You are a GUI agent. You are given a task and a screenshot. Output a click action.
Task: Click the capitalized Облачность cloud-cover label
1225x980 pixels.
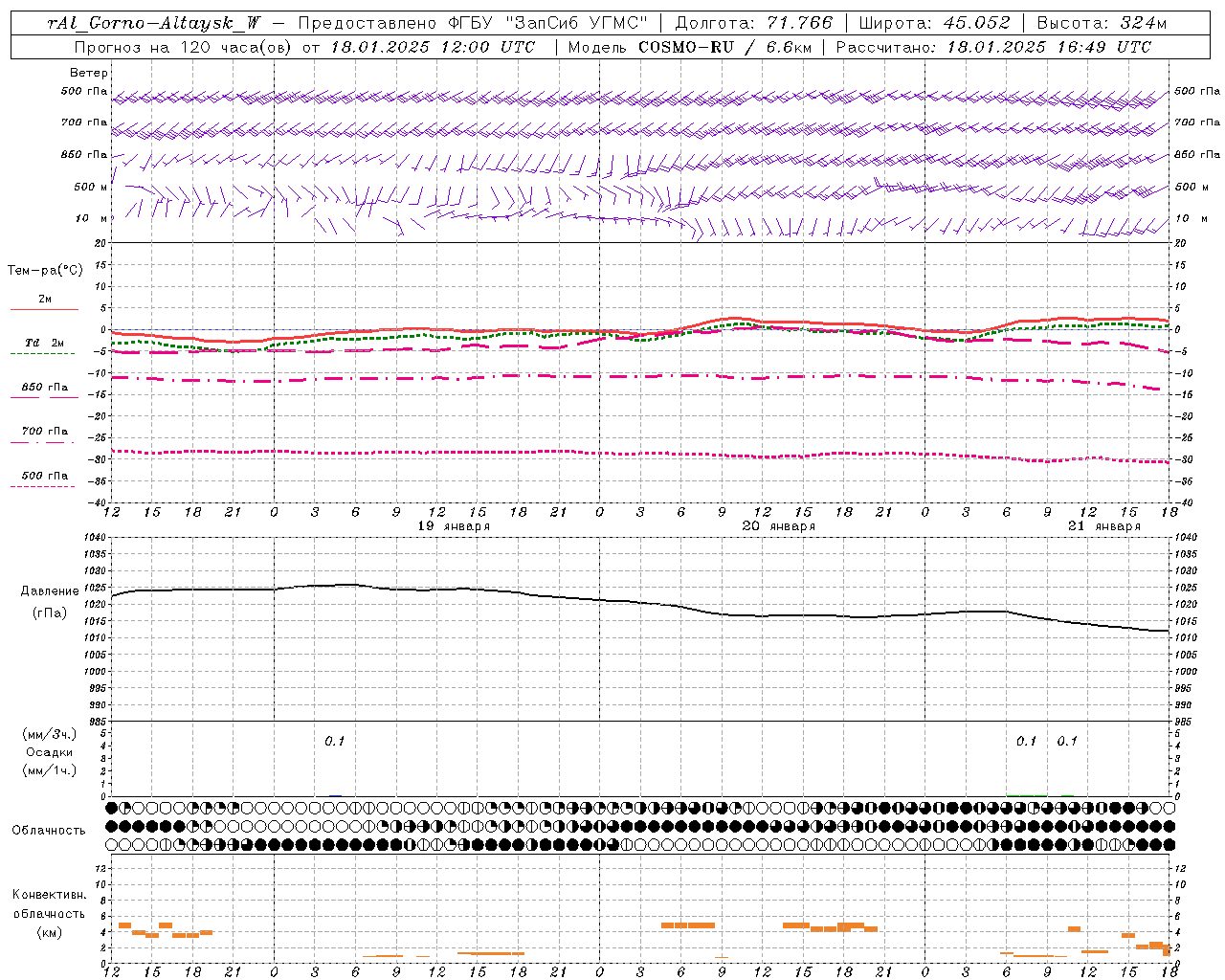pos(49,830)
